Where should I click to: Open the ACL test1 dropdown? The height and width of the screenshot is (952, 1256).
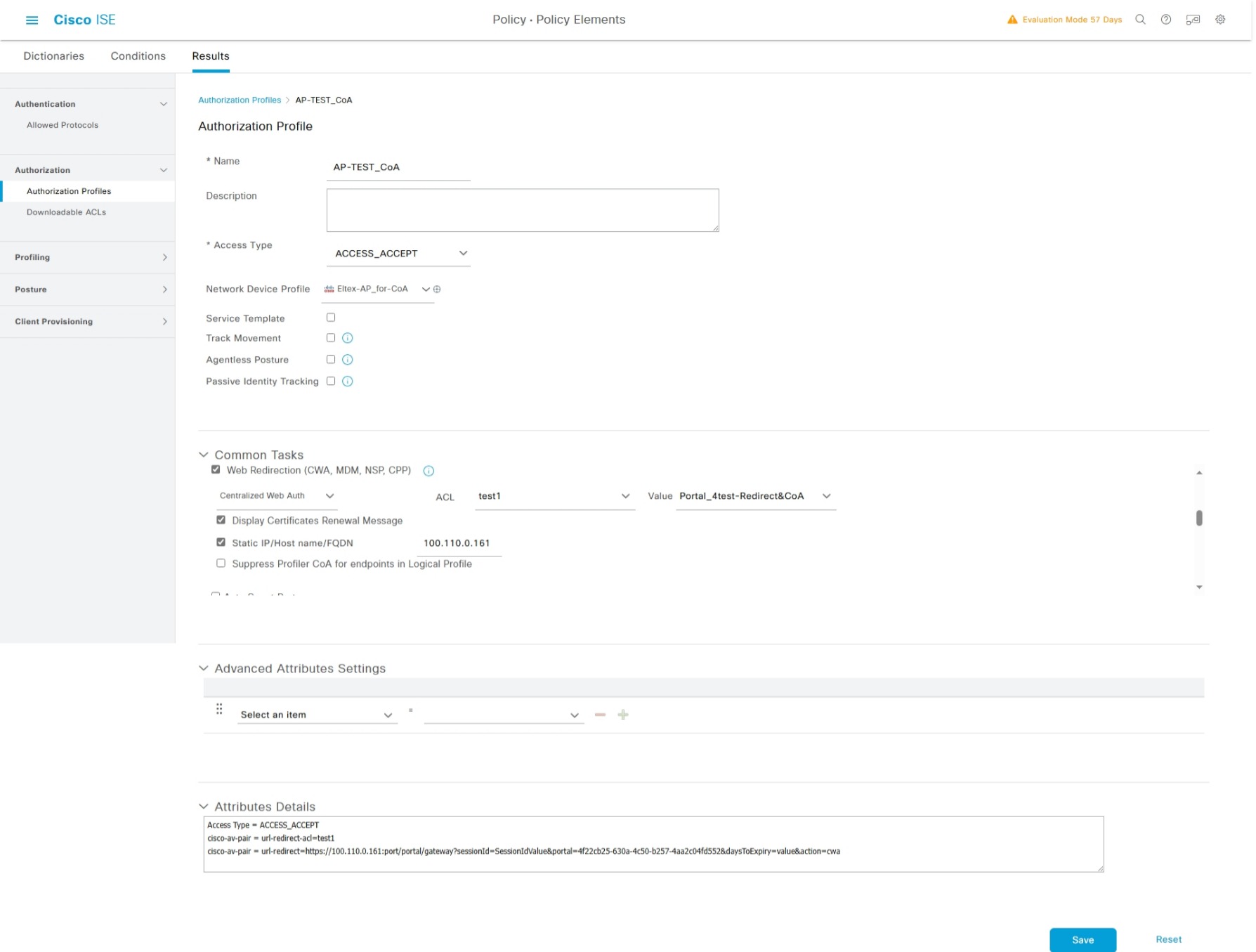coord(554,496)
